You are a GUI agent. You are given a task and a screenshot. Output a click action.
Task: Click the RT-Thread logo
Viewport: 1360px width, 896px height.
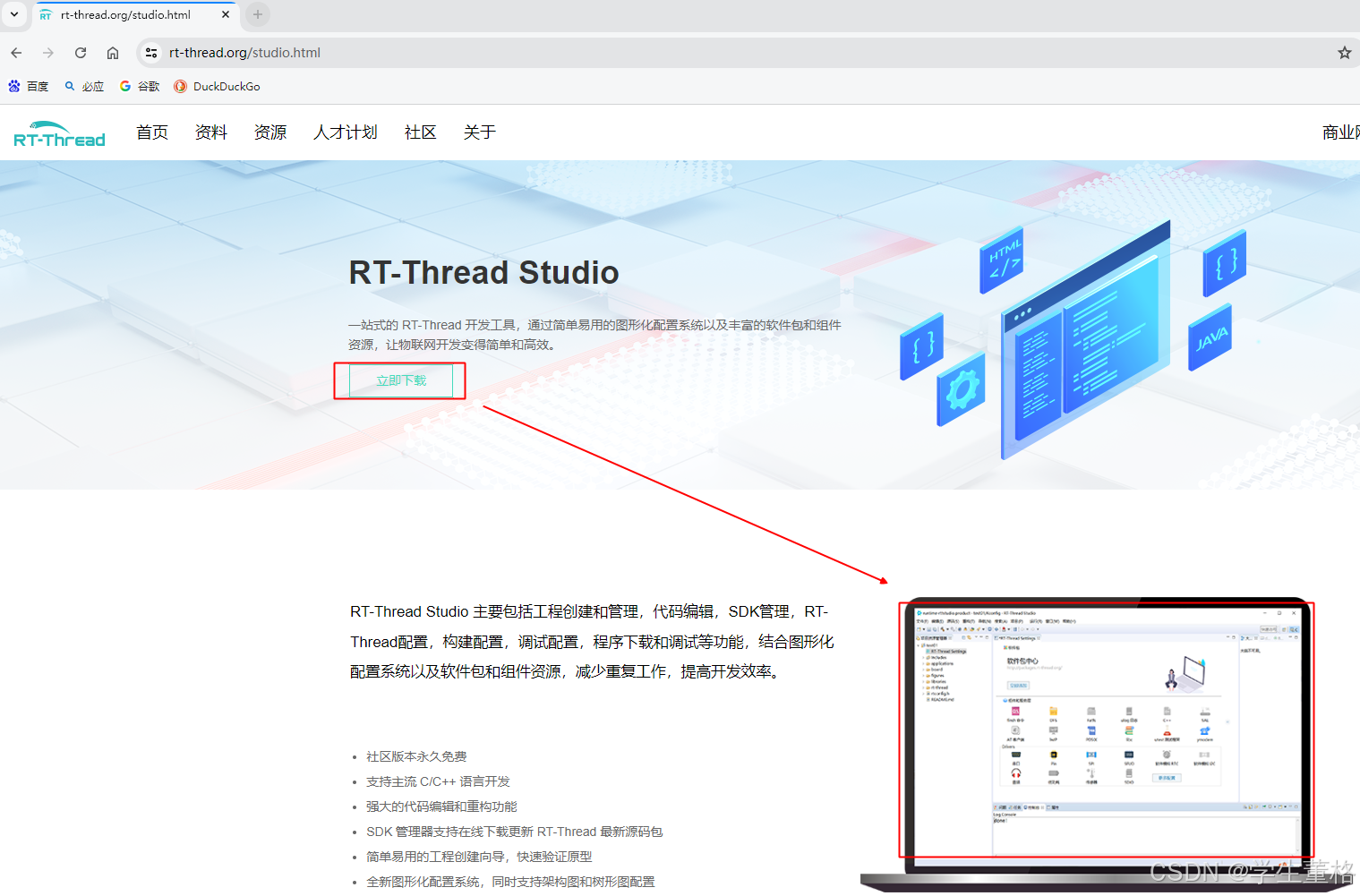pyautogui.click(x=59, y=133)
